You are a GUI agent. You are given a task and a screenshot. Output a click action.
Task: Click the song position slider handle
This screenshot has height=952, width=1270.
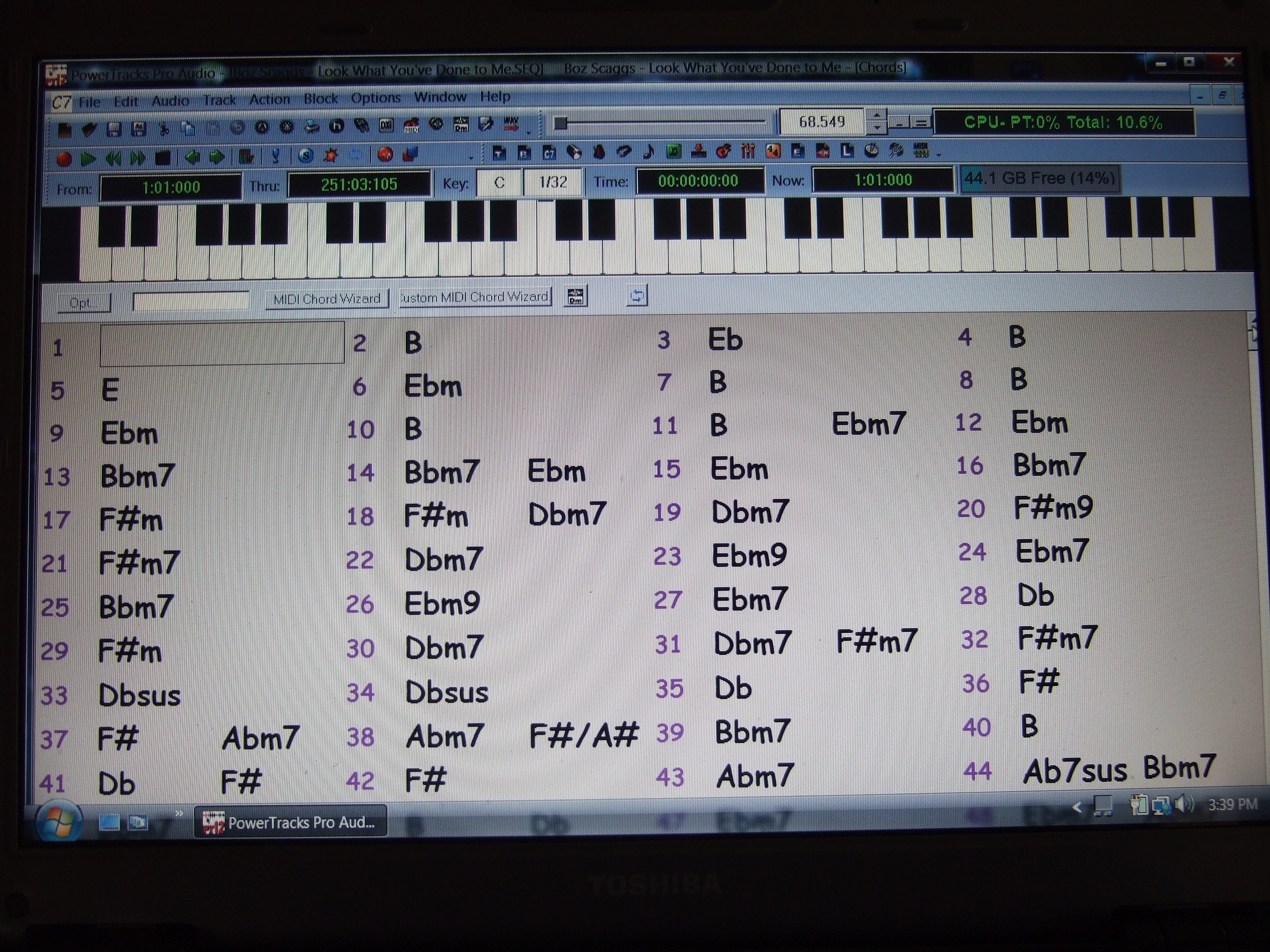561,123
